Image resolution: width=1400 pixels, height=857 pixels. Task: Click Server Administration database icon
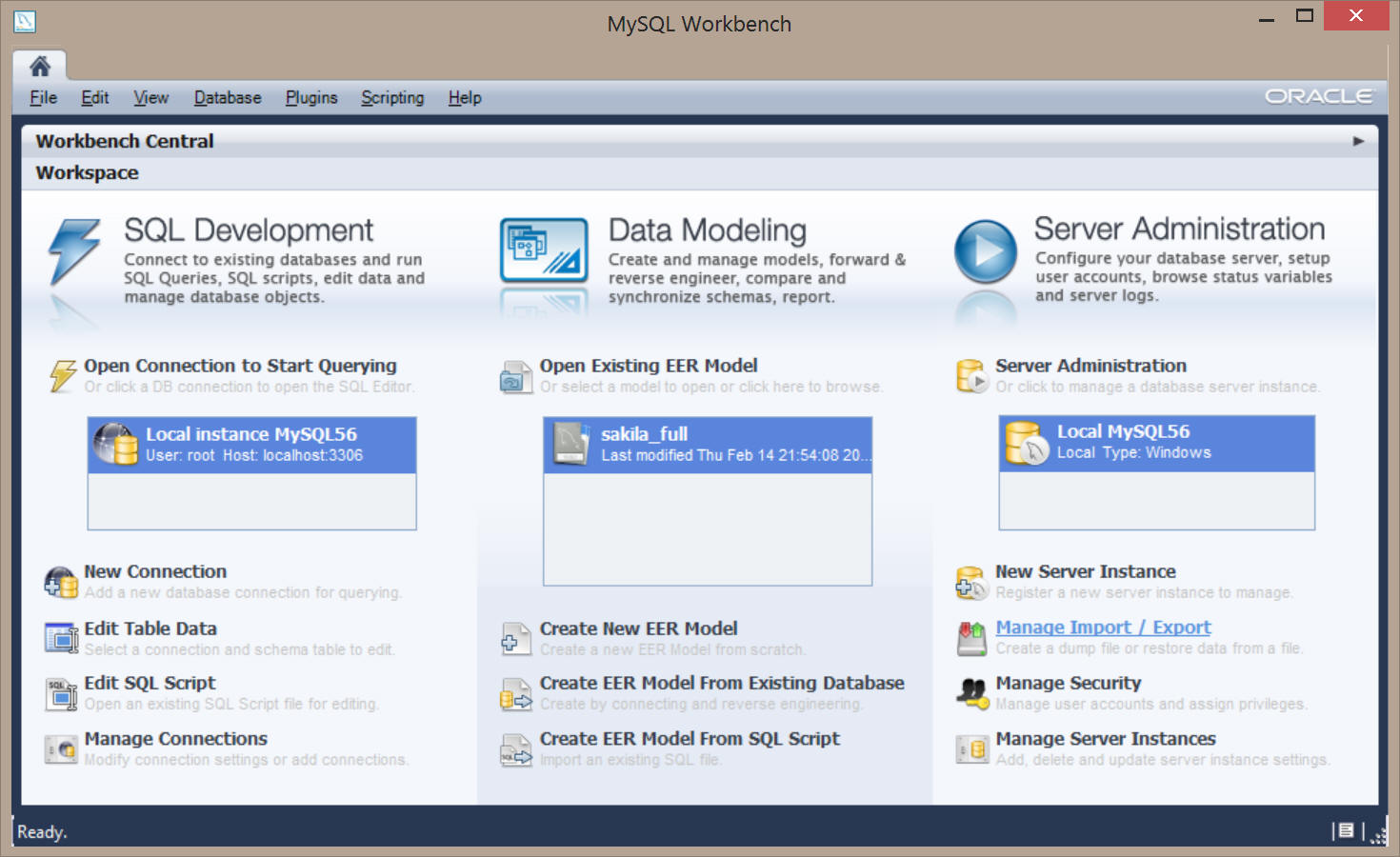point(972,376)
